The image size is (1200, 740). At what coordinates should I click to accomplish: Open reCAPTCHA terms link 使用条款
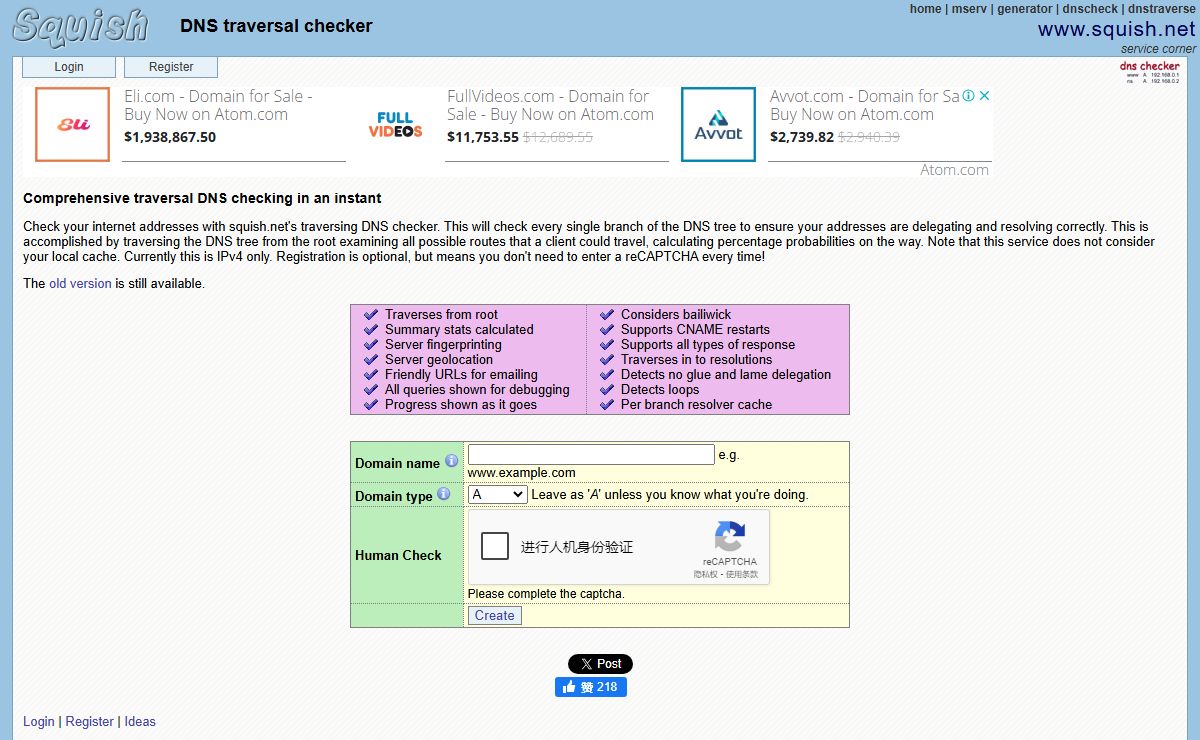tap(742, 575)
